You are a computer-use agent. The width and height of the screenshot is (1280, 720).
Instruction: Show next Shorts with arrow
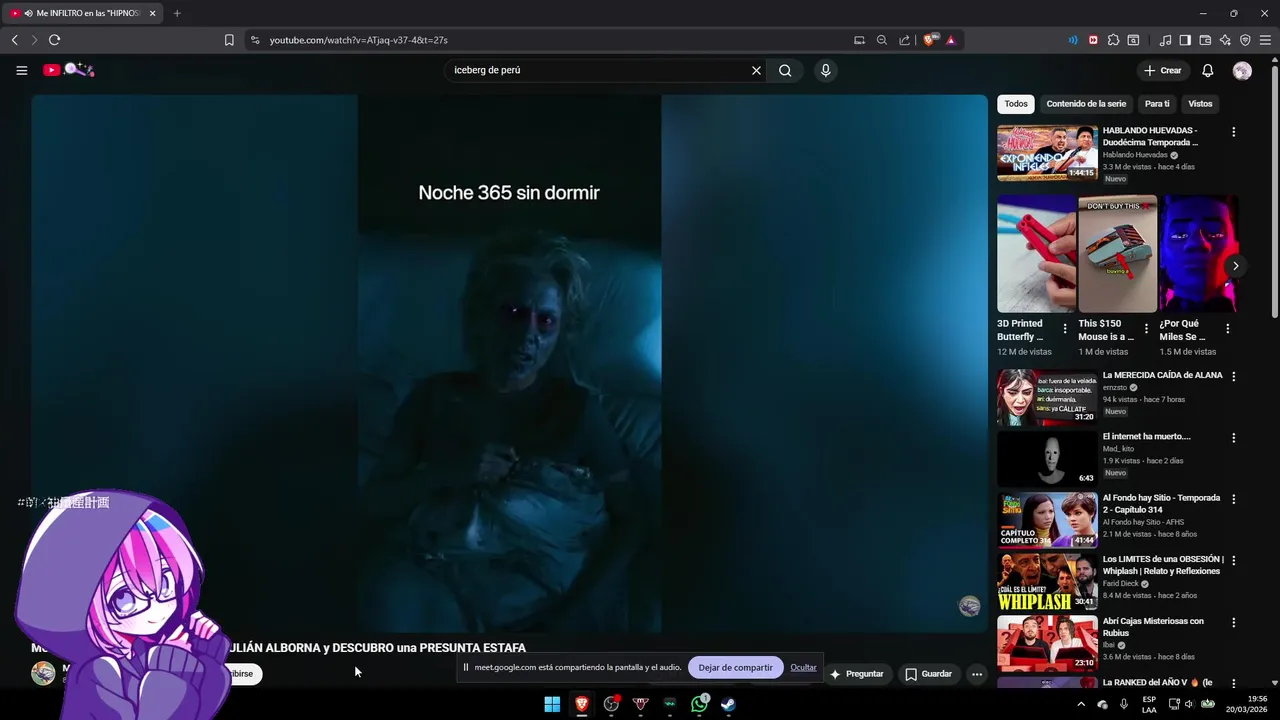[x=1235, y=266]
